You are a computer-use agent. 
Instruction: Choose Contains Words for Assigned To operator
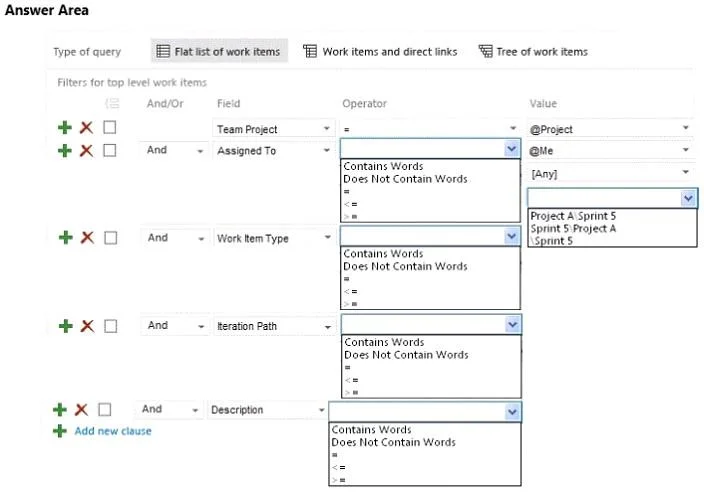click(x=383, y=166)
